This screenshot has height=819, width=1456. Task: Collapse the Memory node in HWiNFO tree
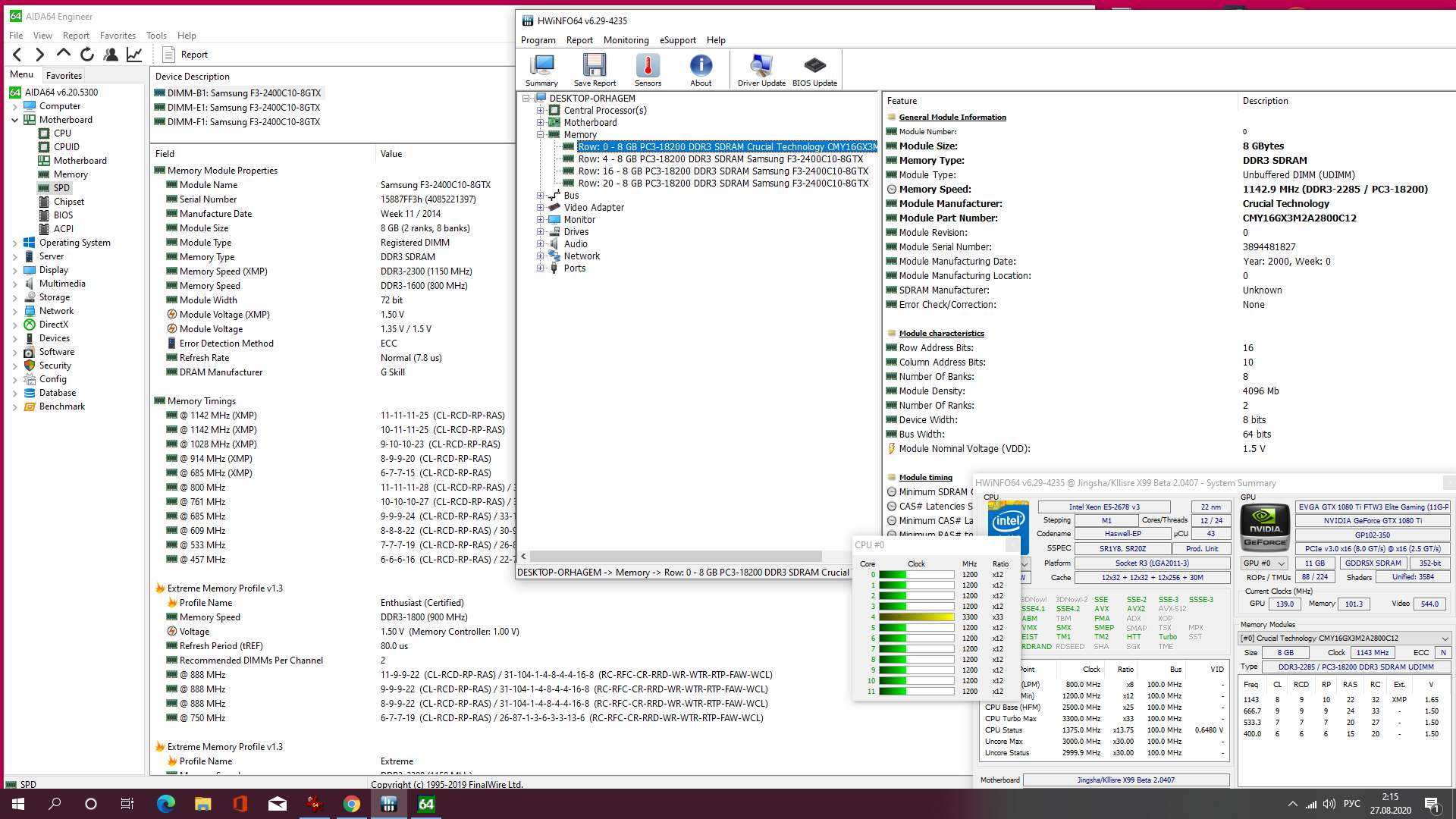tap(541, 135)
